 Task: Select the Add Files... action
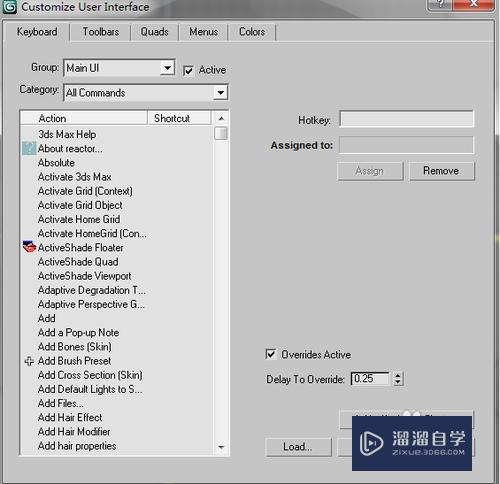coord(61,403)
